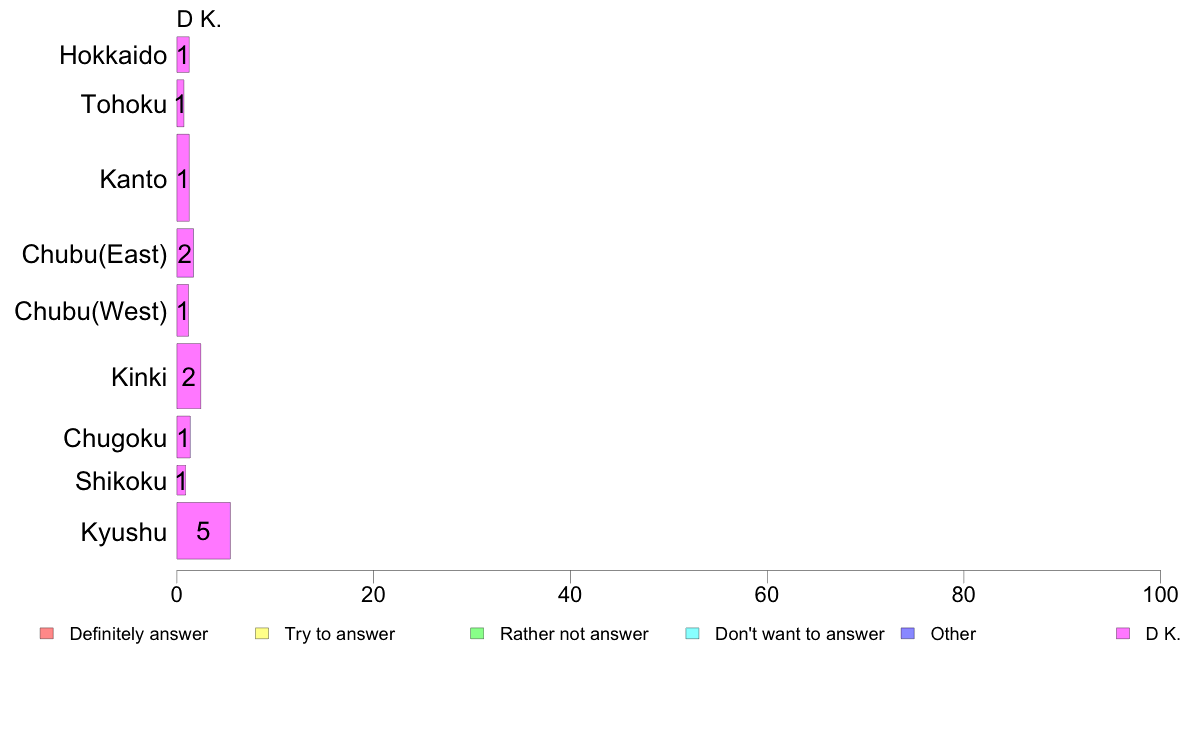This screenshot has height=736, width=1188.
Task: Select the Kyushu bar showing 5
Action: [x=204, y=531]
